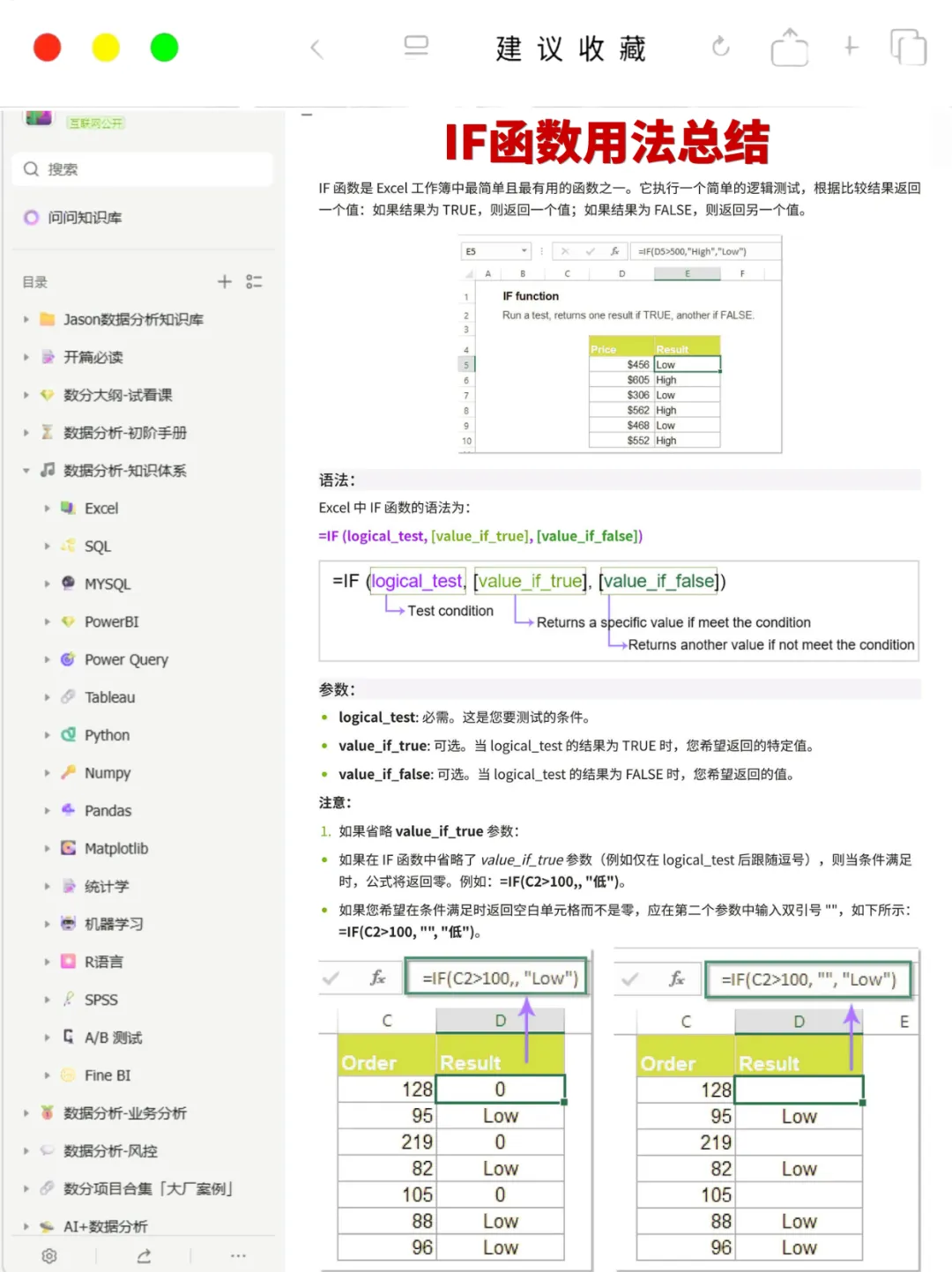Click the plus new tab icon
Image resolution: width=952 pixels, height=1272 pixels.
coord(851,47)
